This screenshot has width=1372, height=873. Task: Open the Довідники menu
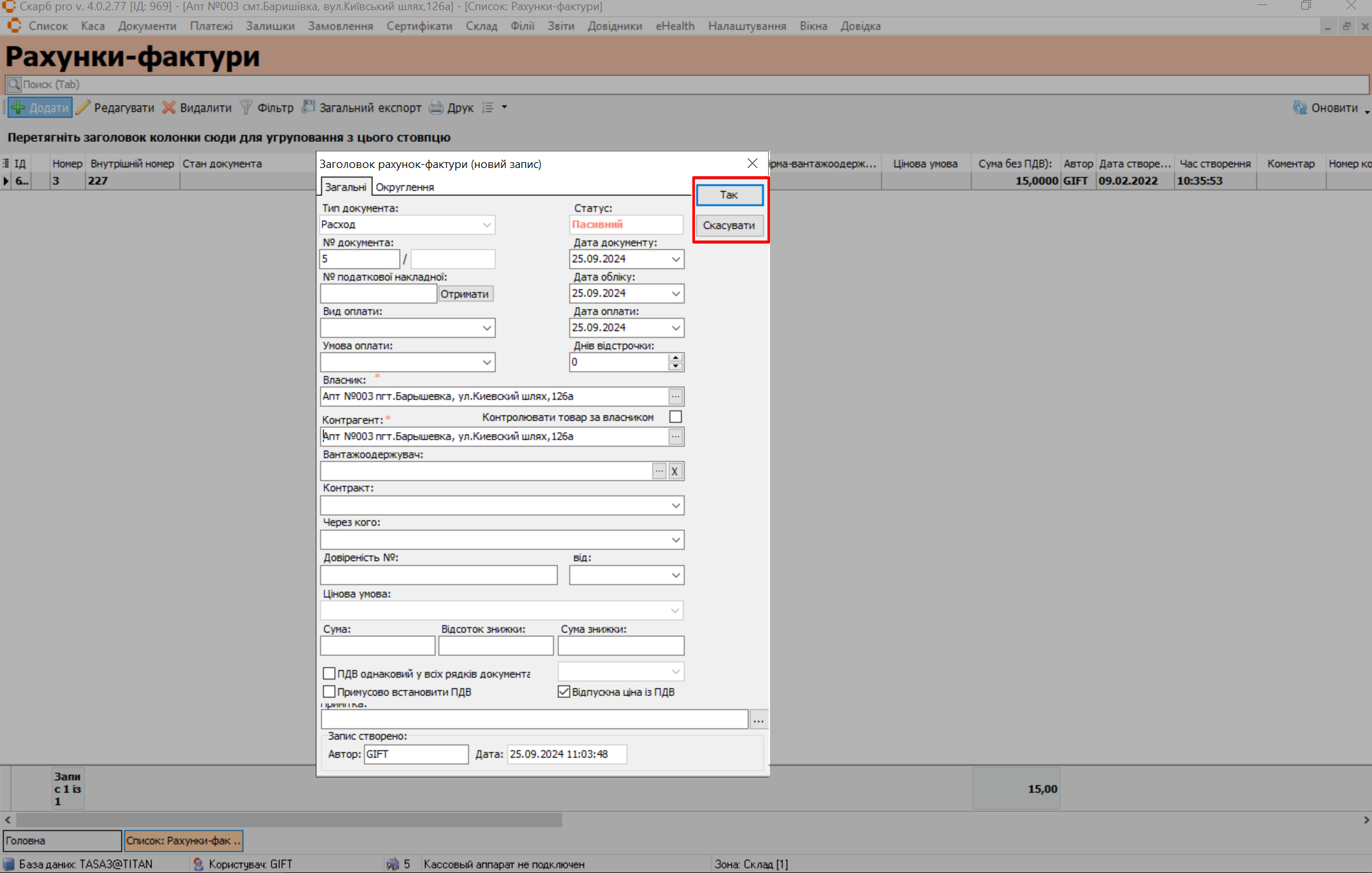[614, 26]
